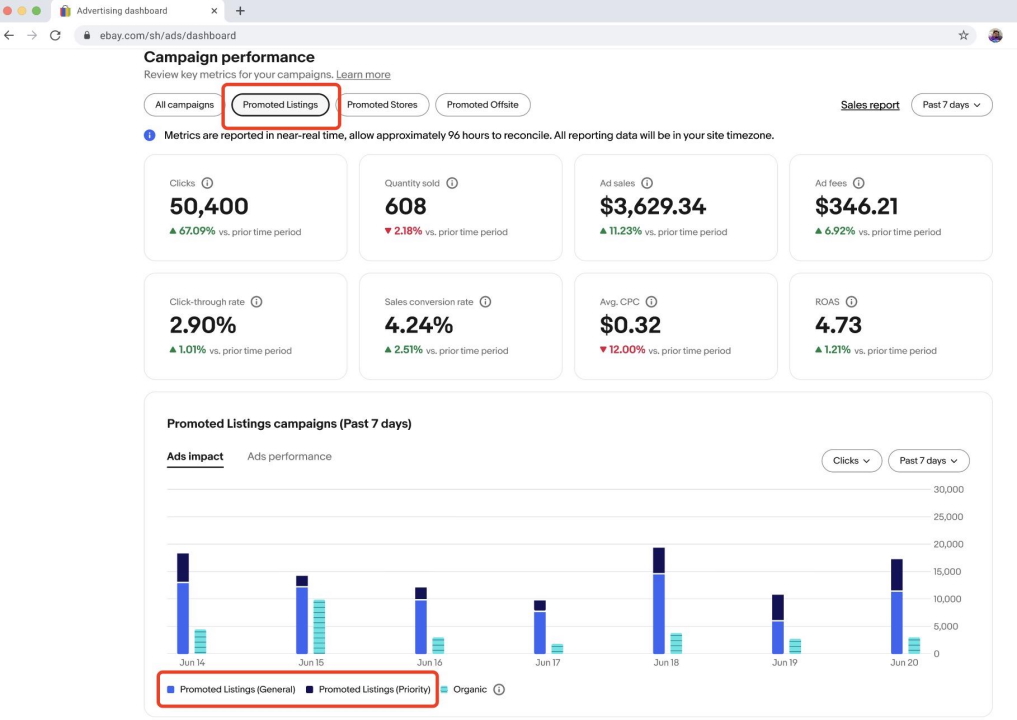Click the Sales conversion rate value 4.24%
The image size is (1017, 720).
[x=418, y=325]
